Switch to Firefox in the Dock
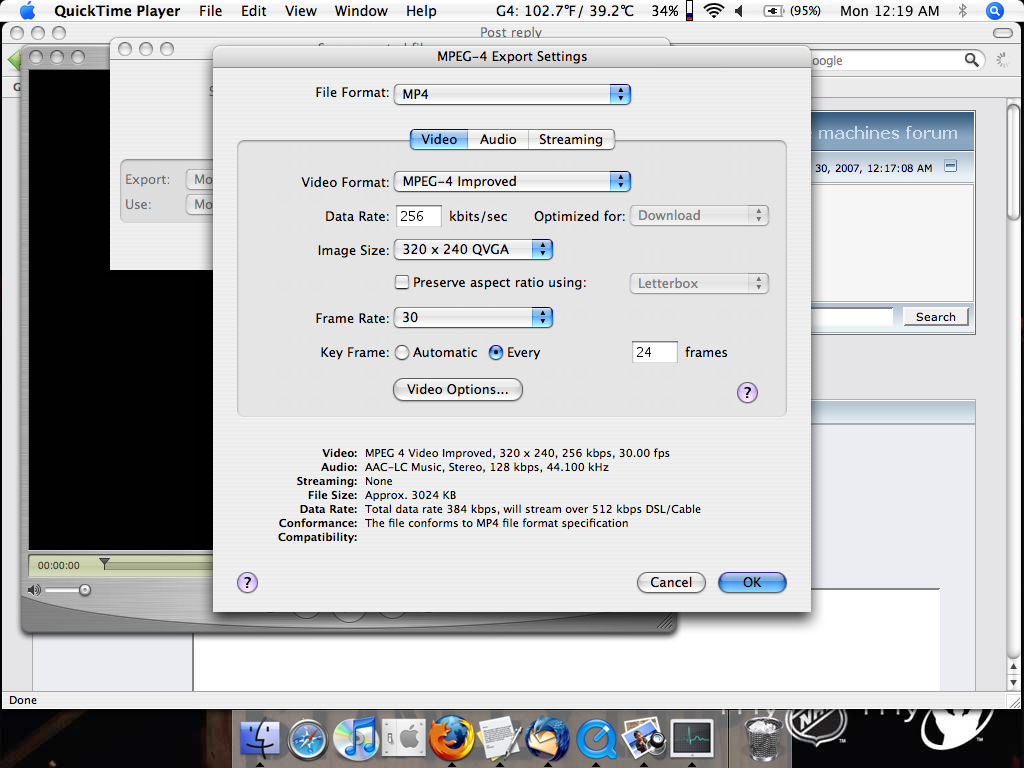Screen dimensions: 1024x768 pyautogui.click(x=451, y=738)
